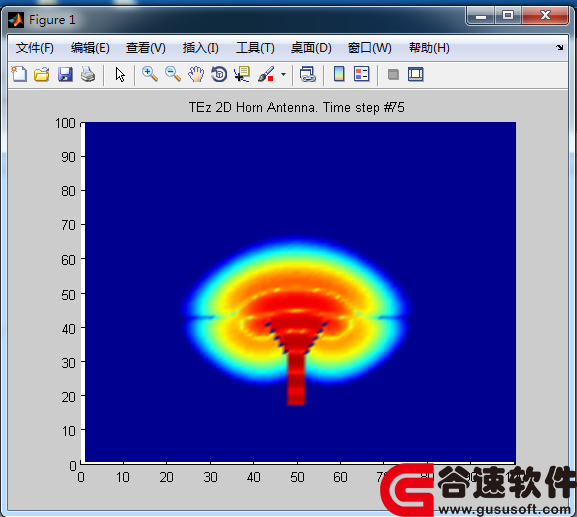Click the New Figure icon
This screenshot has width=577, height=517.
pyautogui.click(x=19, y=74)
